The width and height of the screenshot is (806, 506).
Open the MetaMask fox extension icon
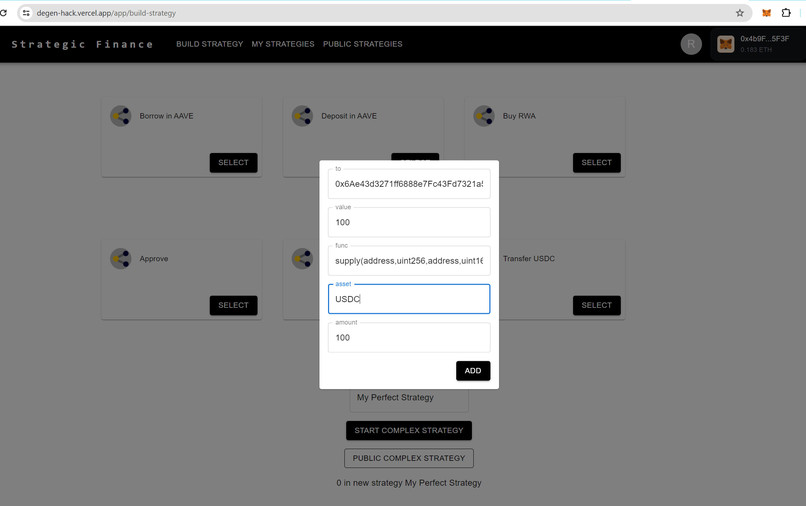[x=766, y=13]
